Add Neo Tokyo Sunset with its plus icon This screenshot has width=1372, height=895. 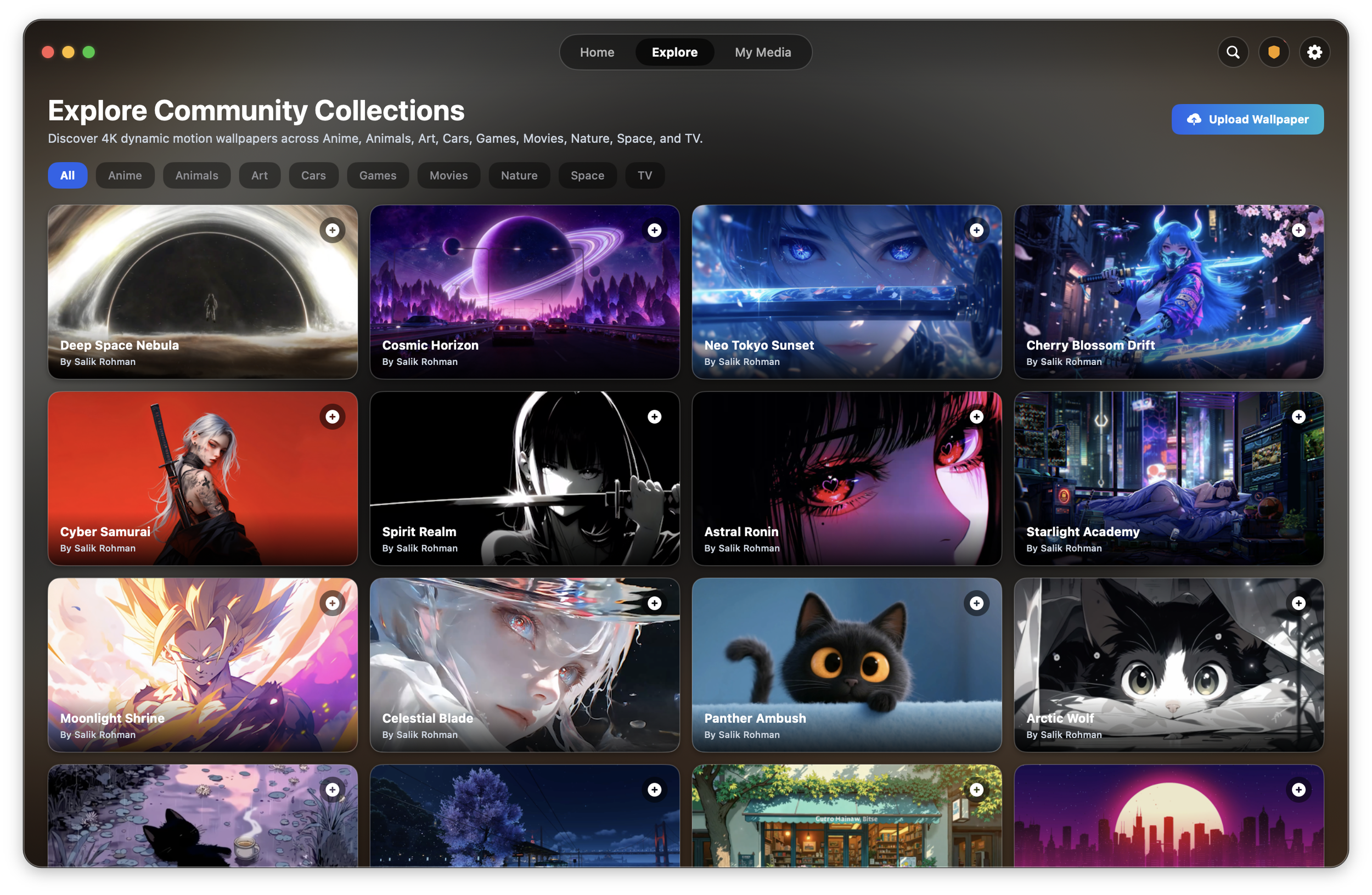[976, 230]
